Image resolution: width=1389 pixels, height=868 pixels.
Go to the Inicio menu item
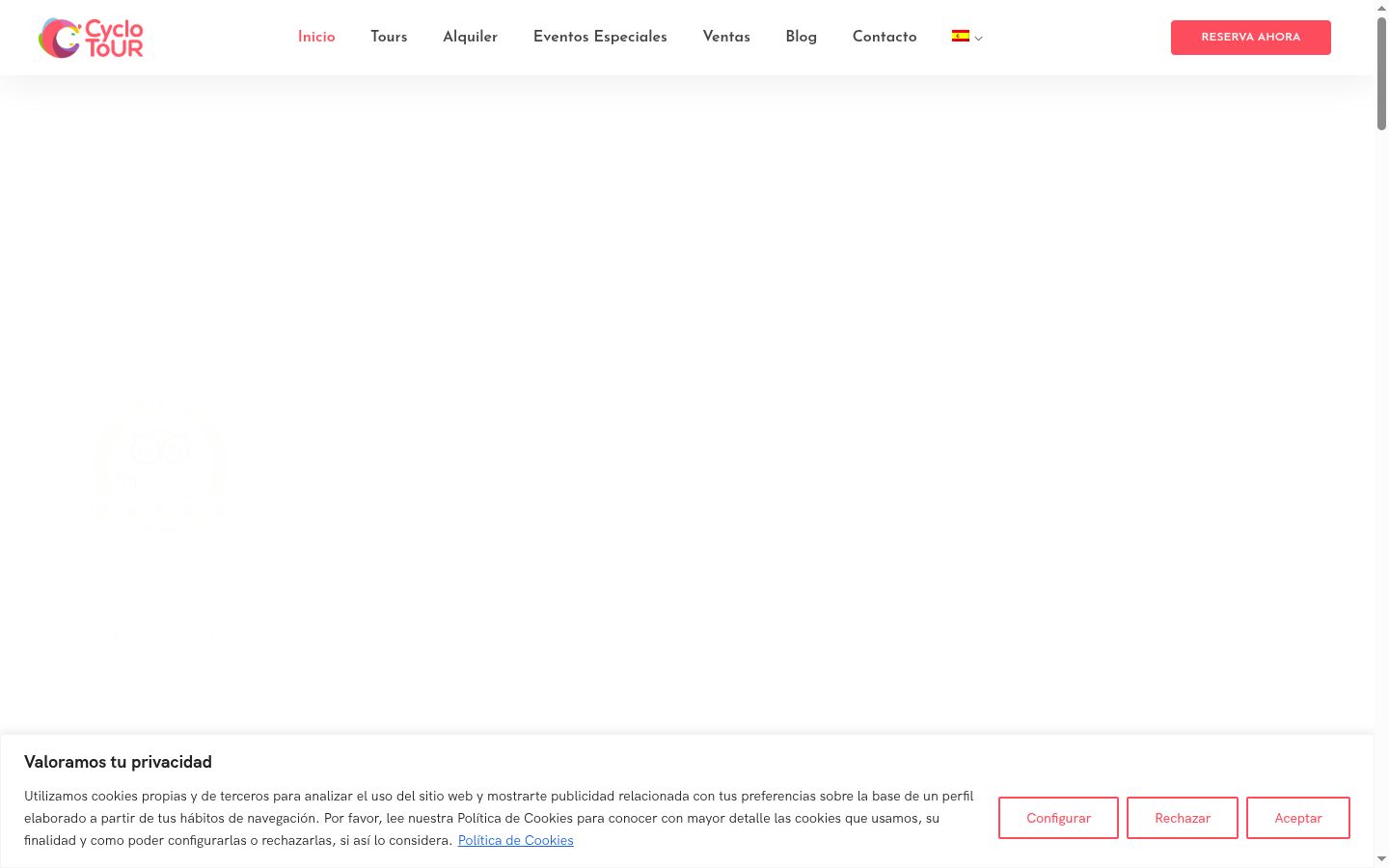[x=316, y=37]
